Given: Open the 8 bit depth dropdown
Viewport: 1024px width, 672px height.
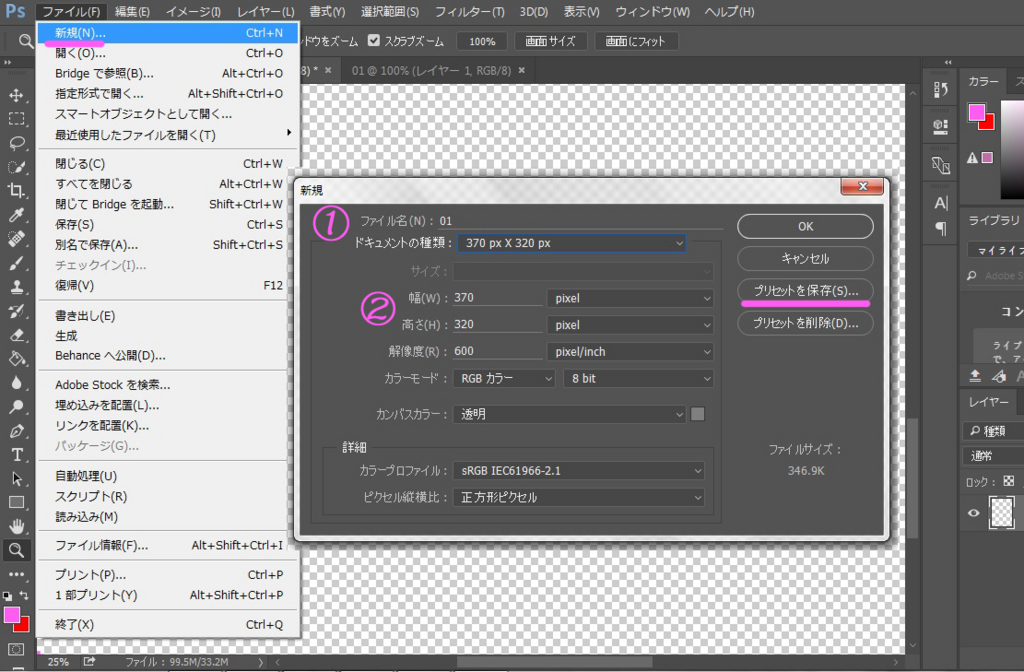Looking at the screenshot, I should tap(638, 379).
